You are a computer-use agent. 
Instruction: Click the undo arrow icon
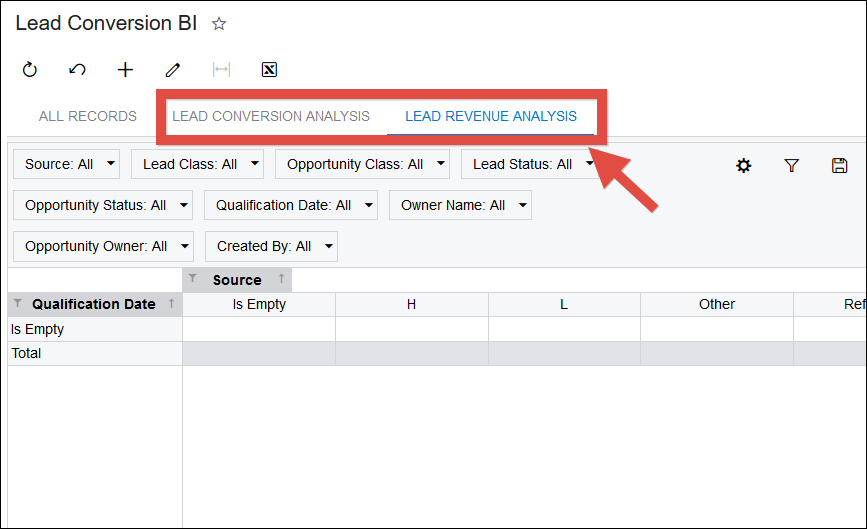77,70
